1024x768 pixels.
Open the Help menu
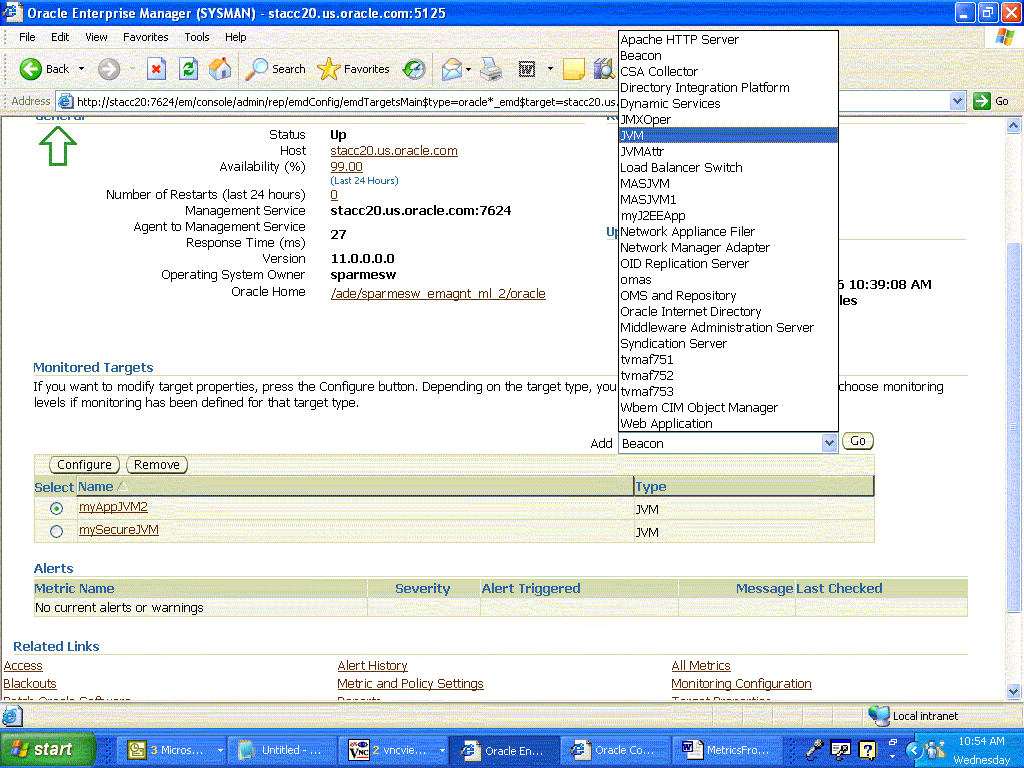click(236, 37)
